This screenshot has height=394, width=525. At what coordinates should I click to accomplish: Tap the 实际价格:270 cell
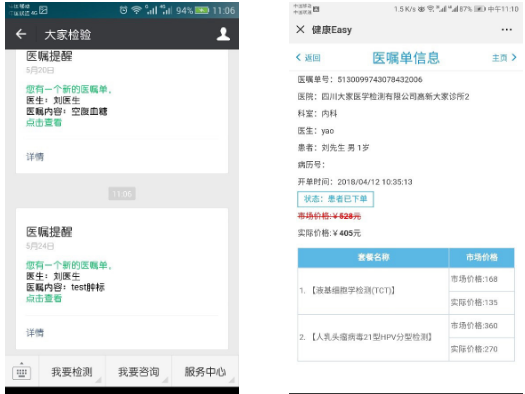point(481,349)
